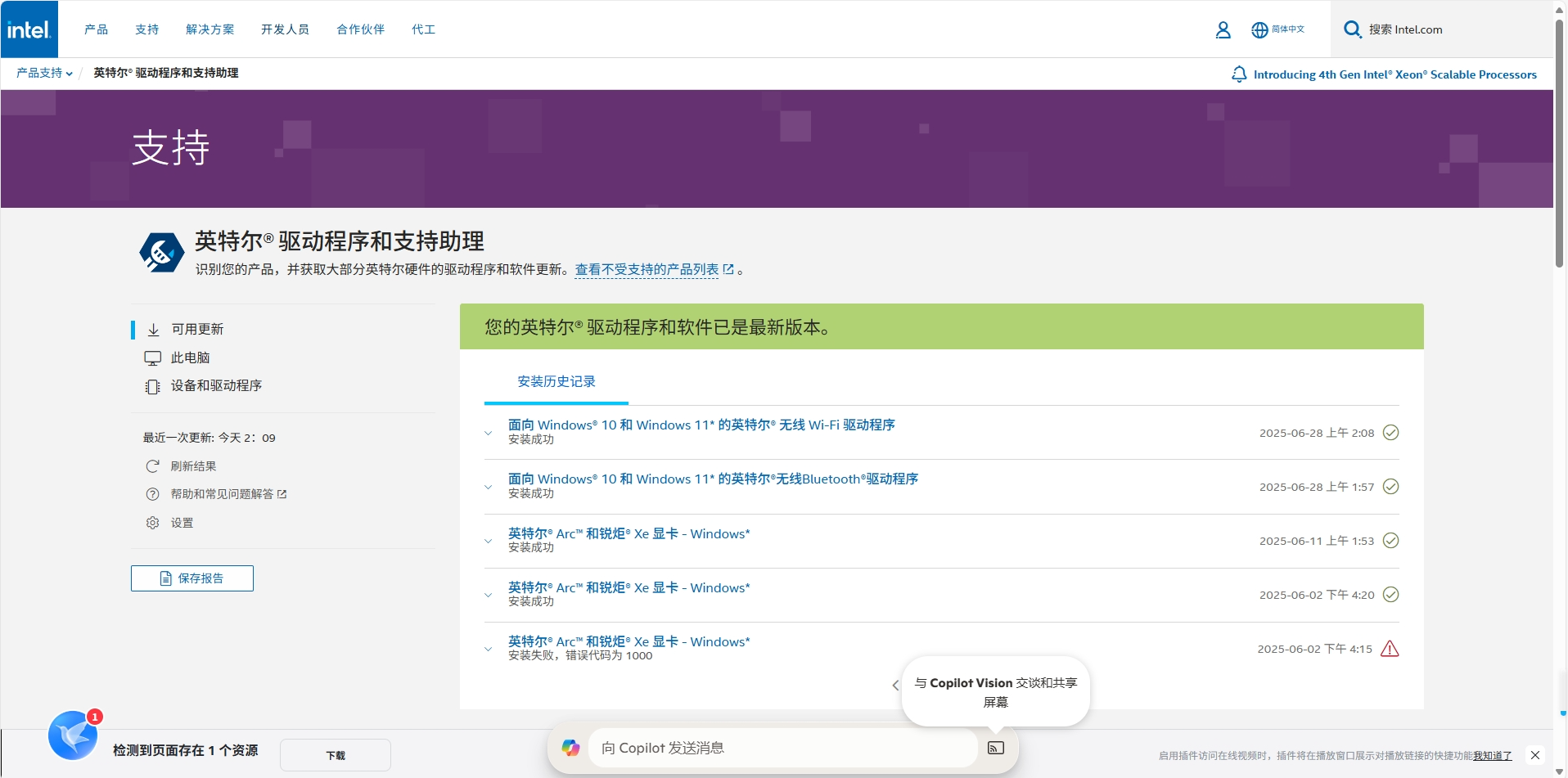
Task: Click the 最近一次更新: 今天 2：09 text
Action: point(210,438)
